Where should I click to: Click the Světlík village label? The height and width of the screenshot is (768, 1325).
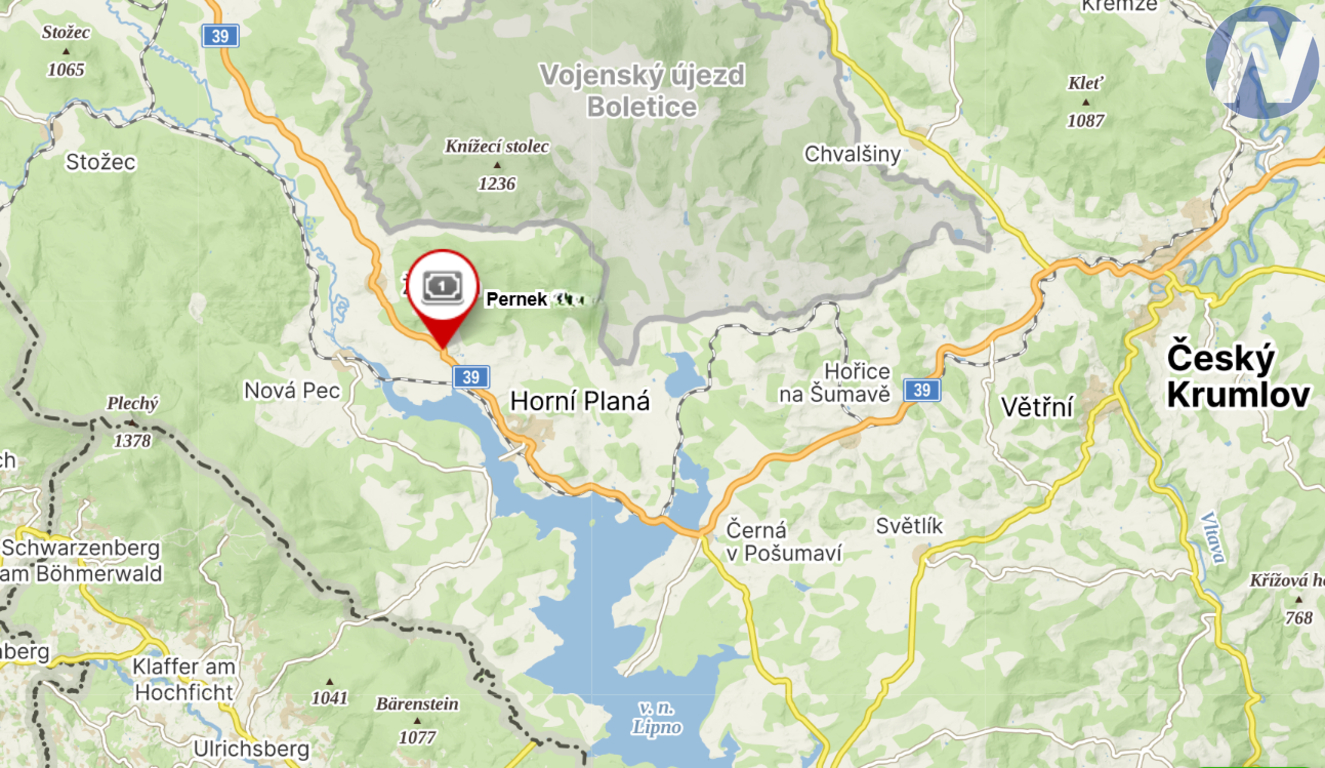[909, 527]
